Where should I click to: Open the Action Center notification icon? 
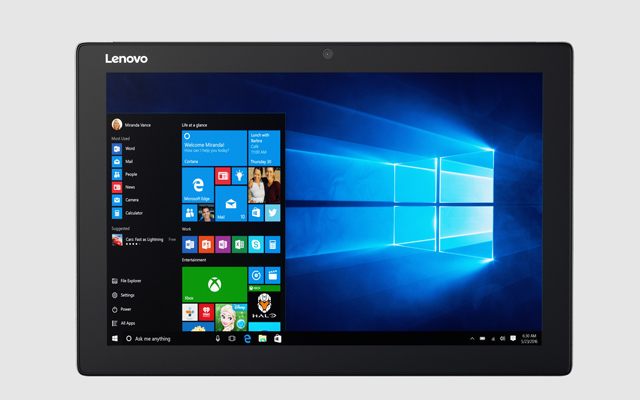(x=513, y=339)
